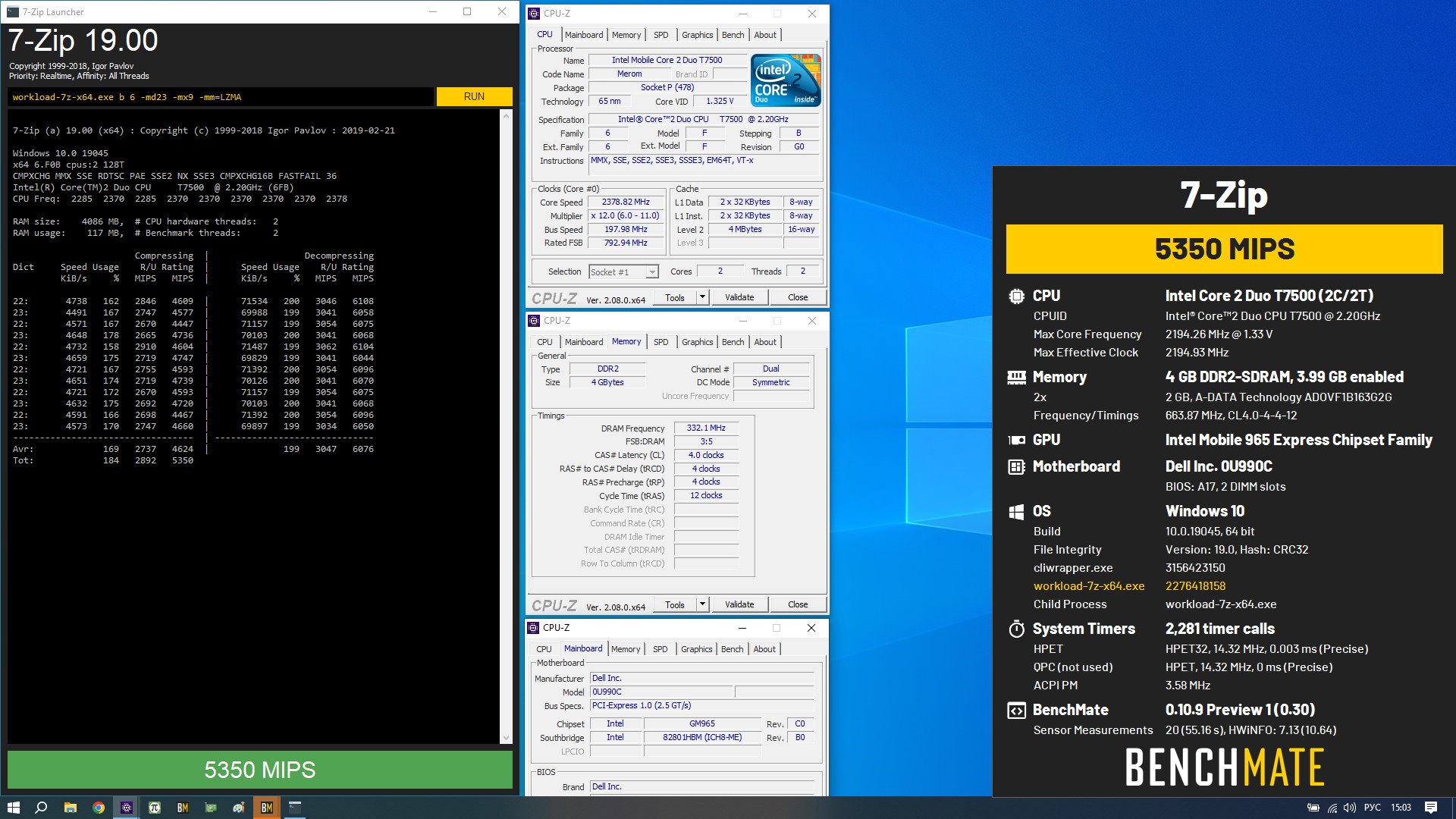Click the first BM BenchMate taskbar icon

183,808
